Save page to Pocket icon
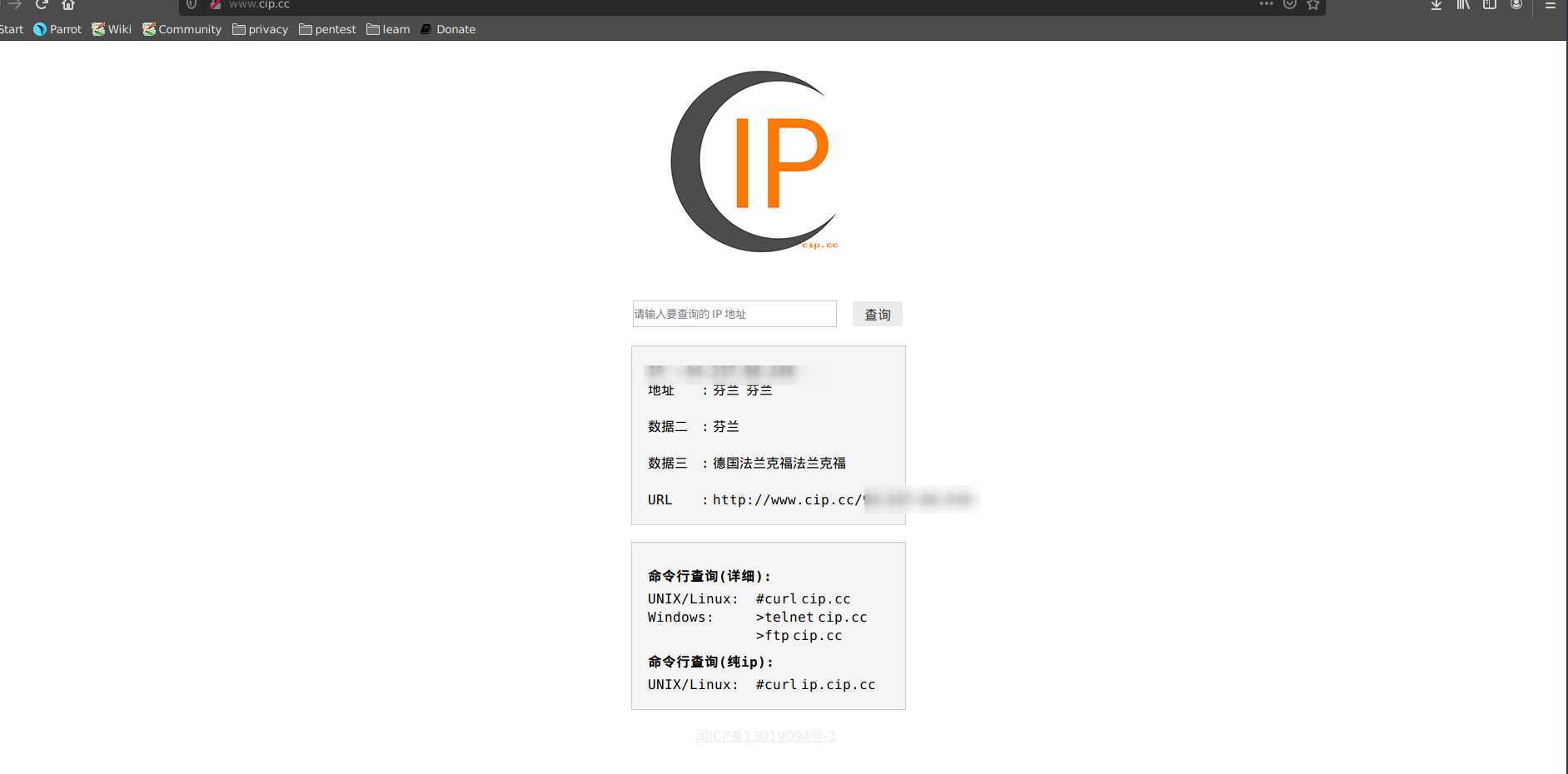The height and width of the screenshot is (774, 1568). click(x=1290, y=4)
